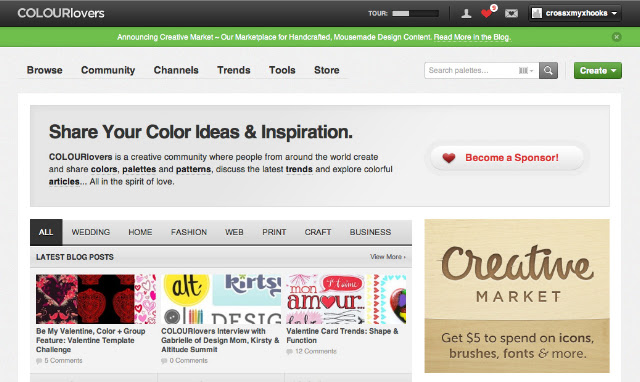Click the Share Your Color Ideas heading
640x382 pixels.
click(x=200, y=132)
